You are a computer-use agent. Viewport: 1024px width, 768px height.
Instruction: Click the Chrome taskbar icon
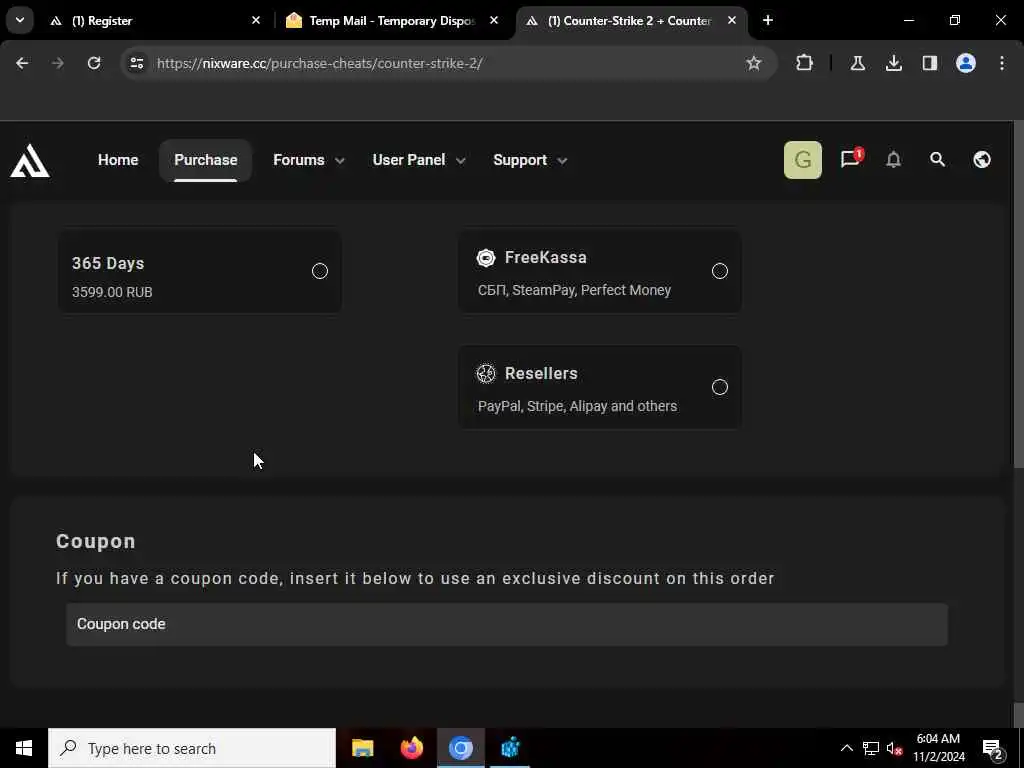(460, 748)
